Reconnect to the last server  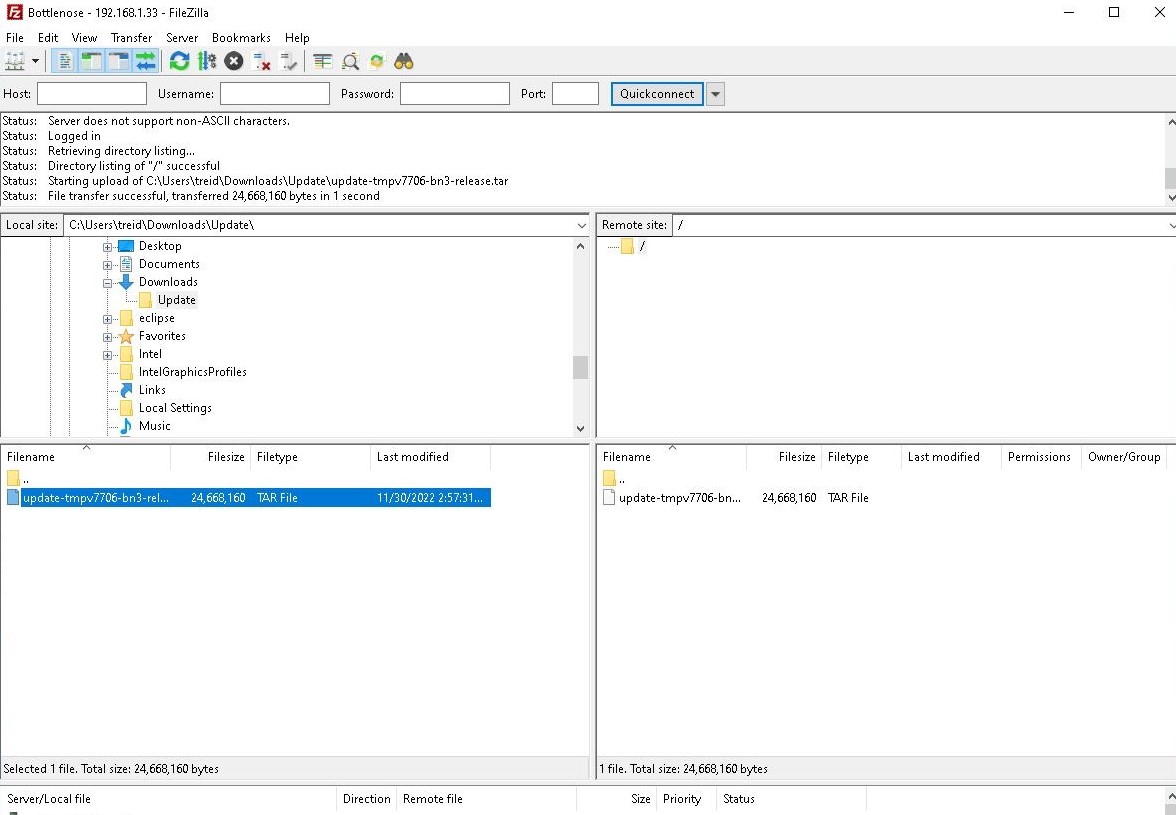(288, 61)
